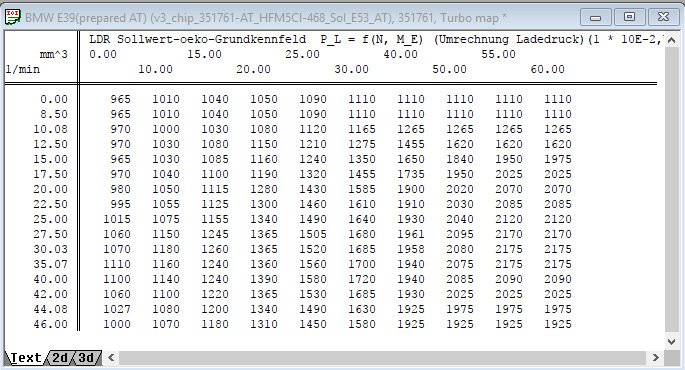Select row header 10.08

(x=51, y=129)
